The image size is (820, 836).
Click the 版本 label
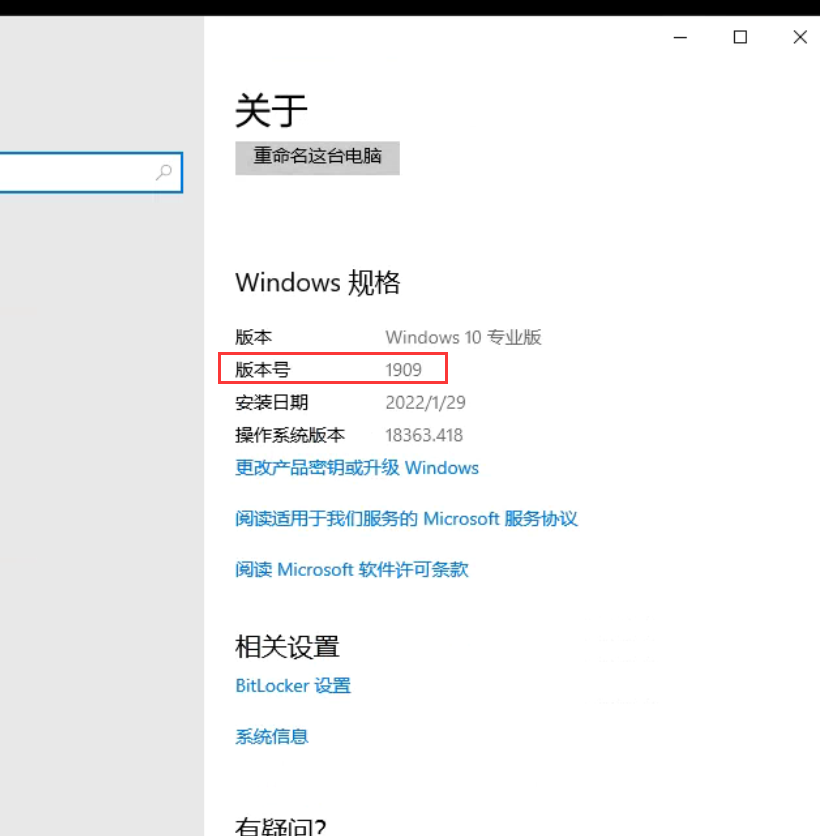(x=253, y=337)
